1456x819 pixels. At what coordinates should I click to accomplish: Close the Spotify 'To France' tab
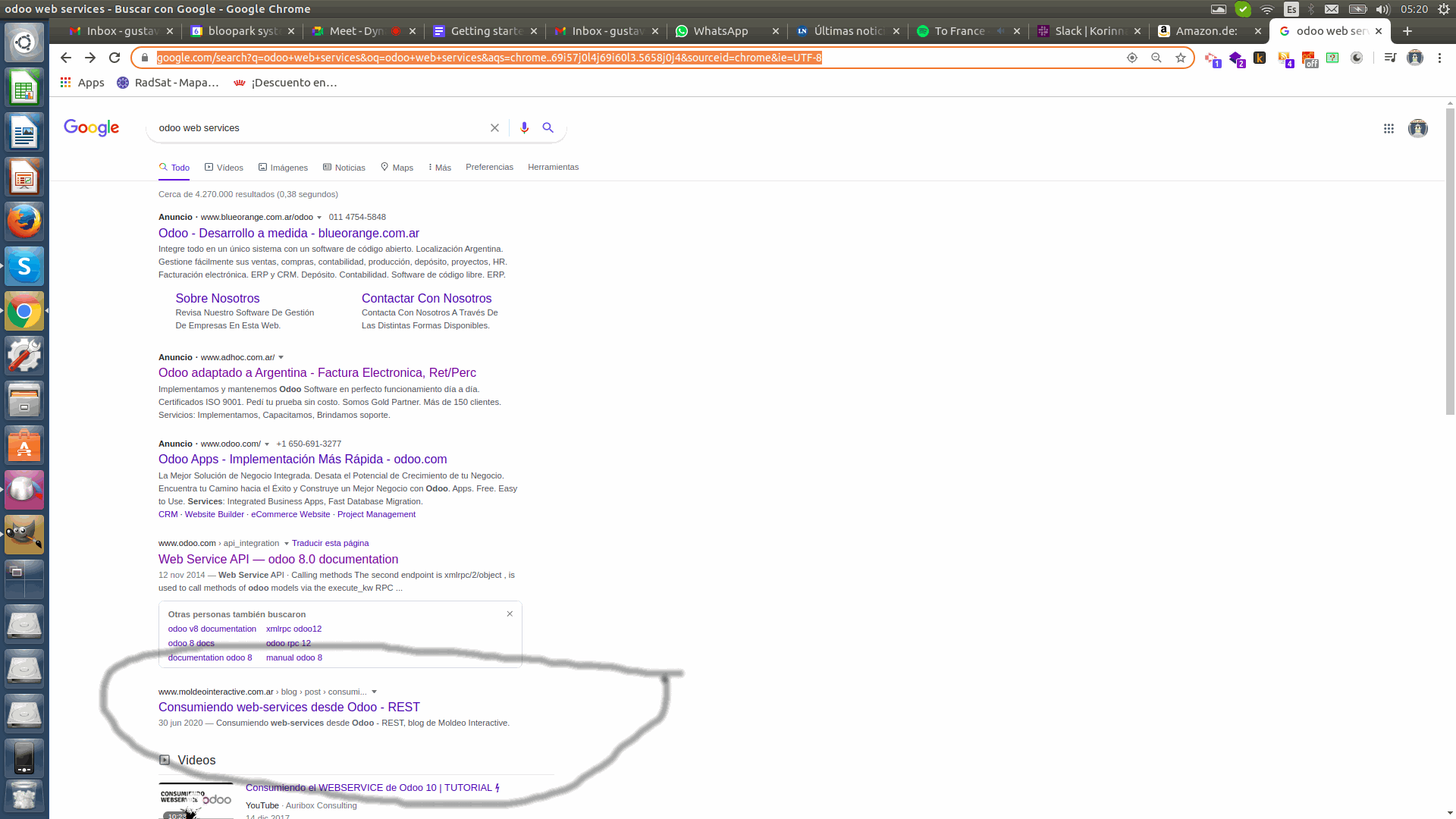click(x=1017, y=31)
